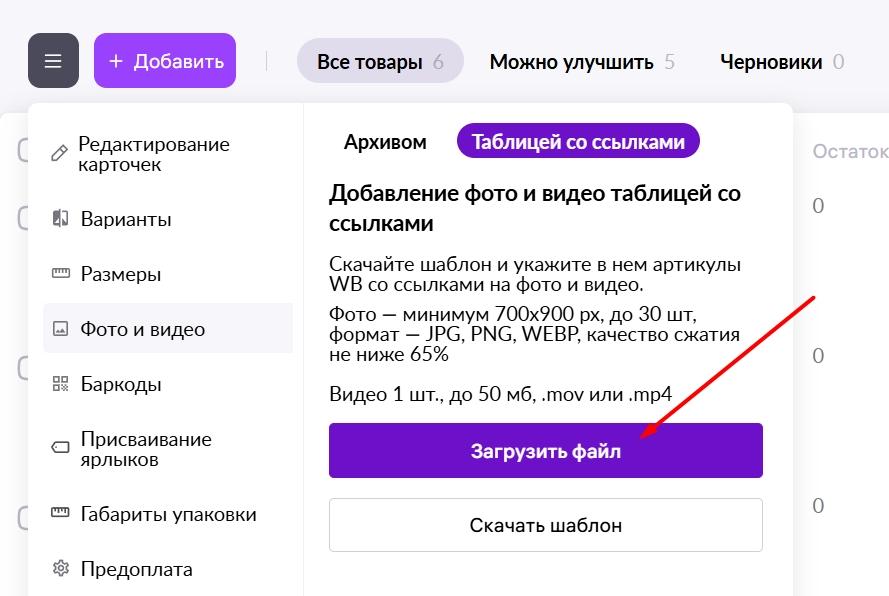Viewport: 889px width, 596px height.
Task: Switch to the Архивом tab
Action: [385, 142]
